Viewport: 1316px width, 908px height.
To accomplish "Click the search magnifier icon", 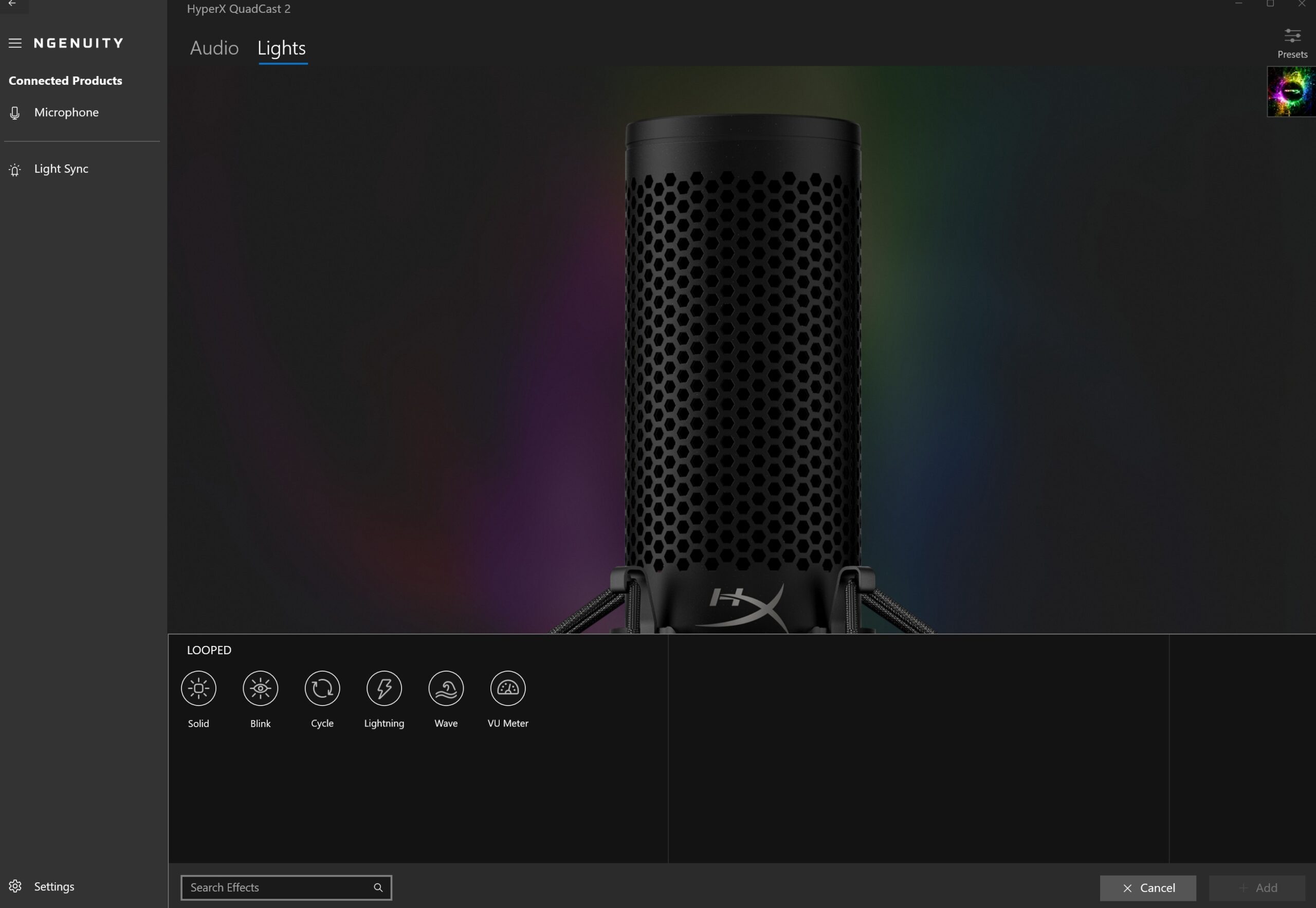I will click(378, 887).
